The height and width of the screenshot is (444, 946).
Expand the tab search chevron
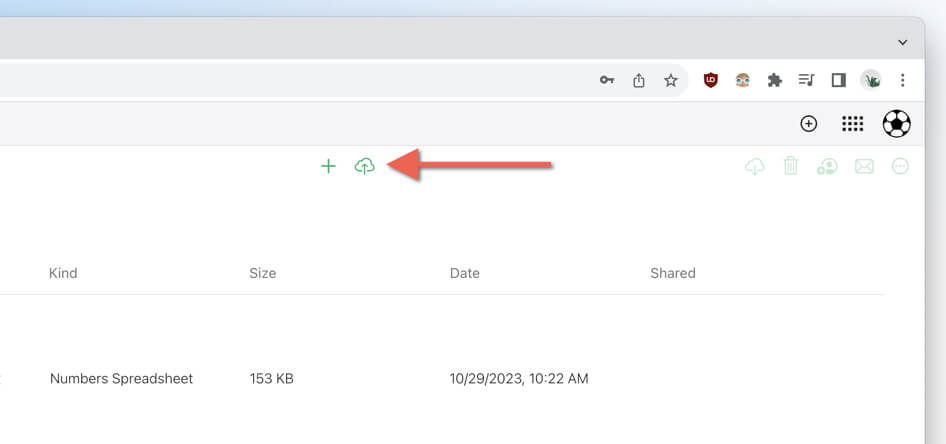[x=903, y=42]
